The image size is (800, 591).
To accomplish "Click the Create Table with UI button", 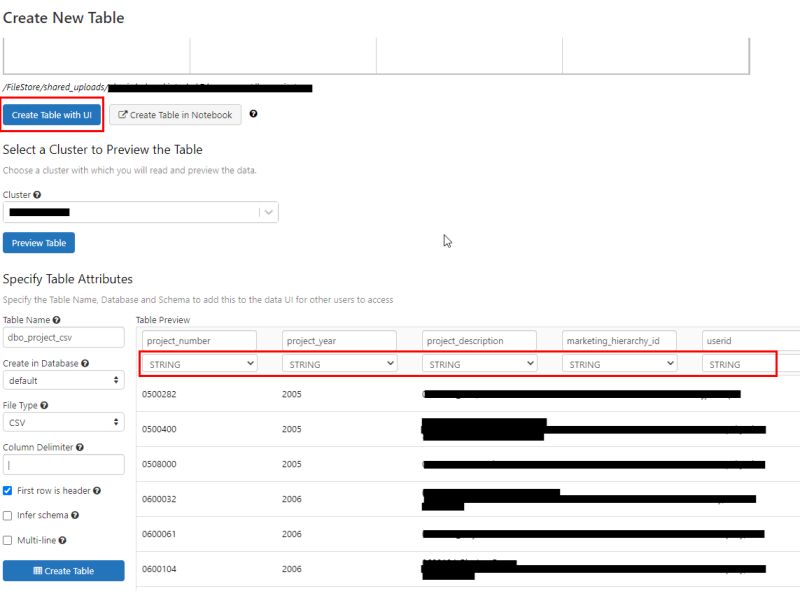I will 53,114.
